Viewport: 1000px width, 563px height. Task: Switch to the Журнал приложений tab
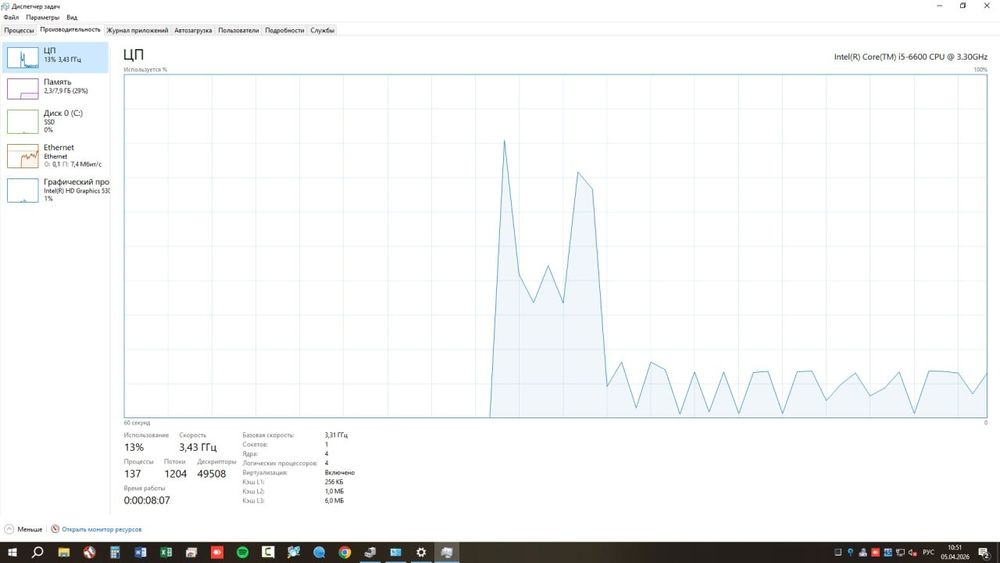[x=137, y=30]
